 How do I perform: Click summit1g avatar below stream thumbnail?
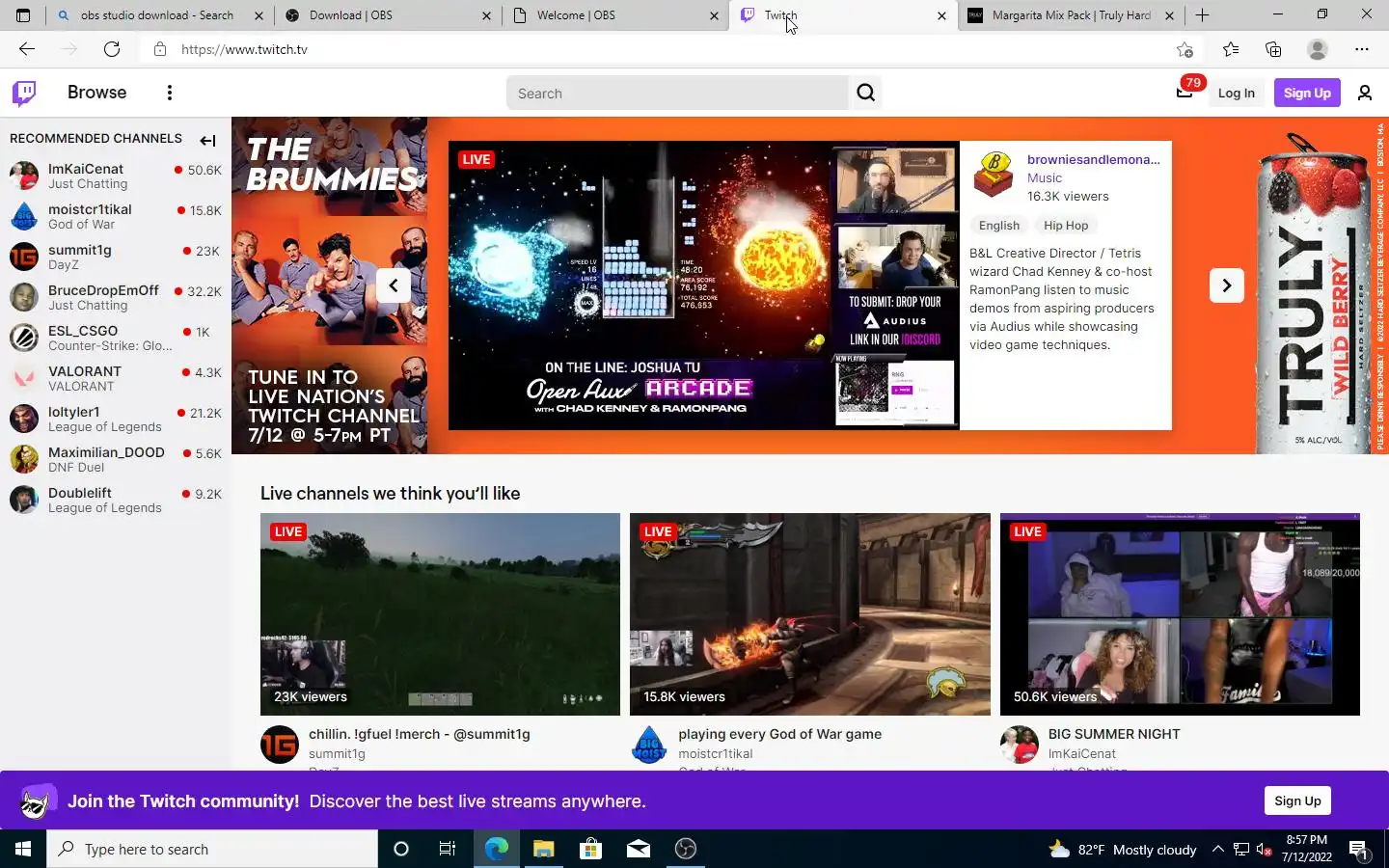coord(280,745)
